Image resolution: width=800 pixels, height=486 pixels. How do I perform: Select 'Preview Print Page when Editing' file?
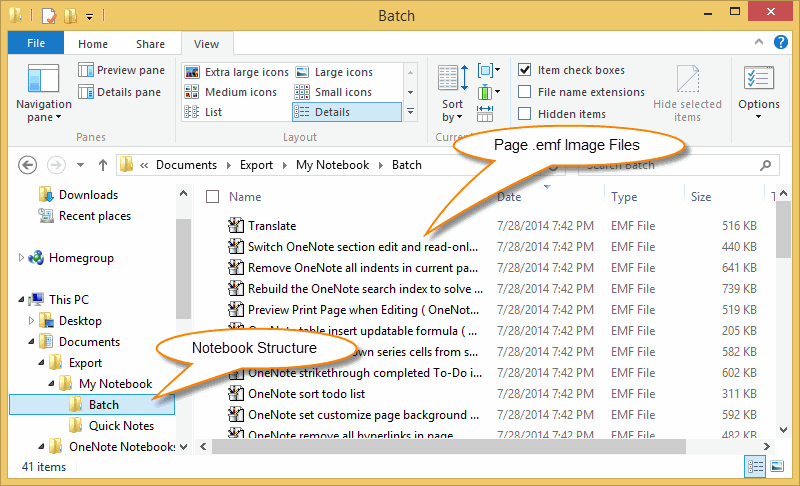(x=363, y=310)
